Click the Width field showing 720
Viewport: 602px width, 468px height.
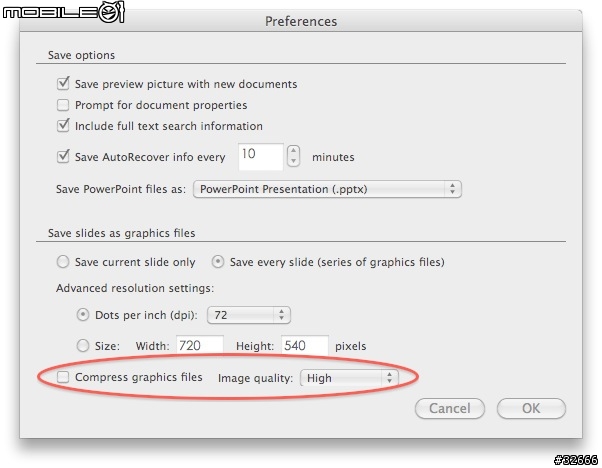pos(200,345)
